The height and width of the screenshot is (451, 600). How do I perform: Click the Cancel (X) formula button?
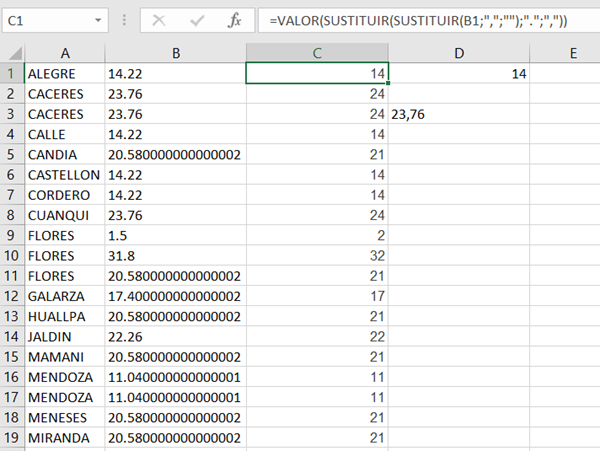point(159,20)
